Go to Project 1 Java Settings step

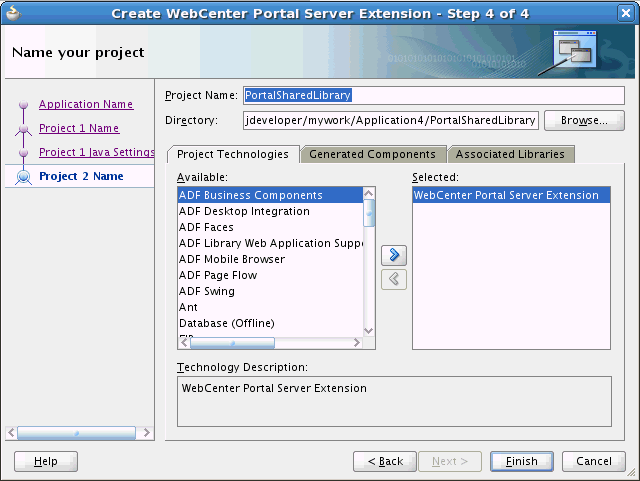click(97, 152)
